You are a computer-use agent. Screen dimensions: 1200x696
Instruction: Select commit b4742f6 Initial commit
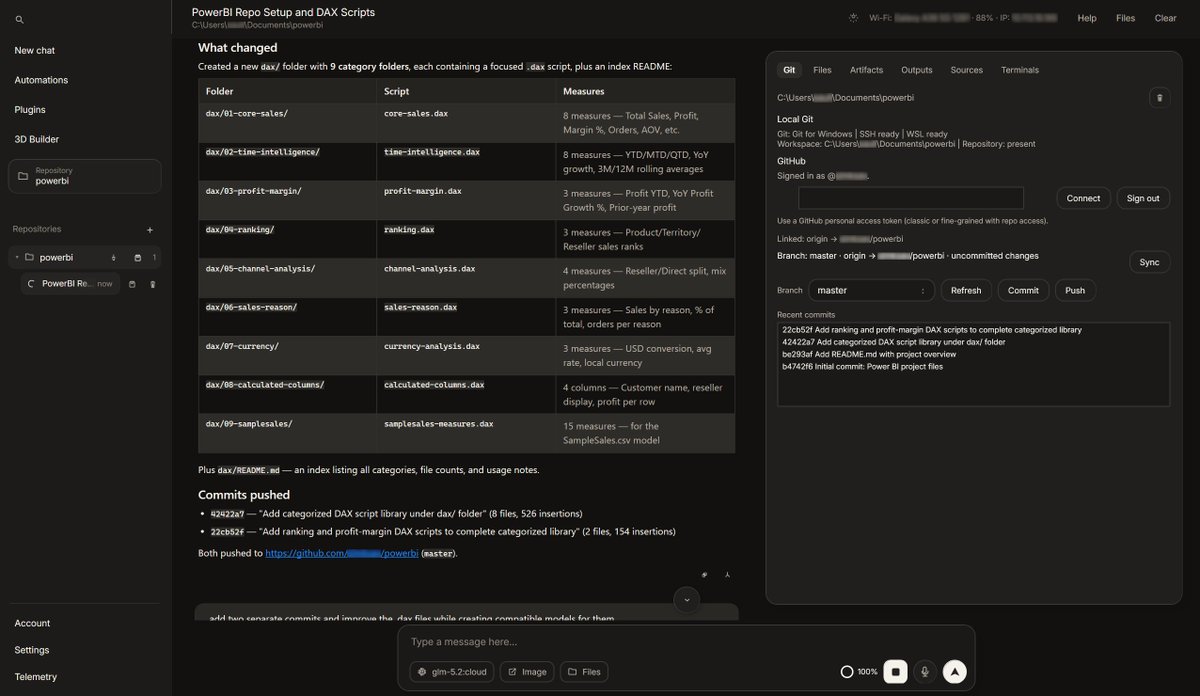pos(862,367)
